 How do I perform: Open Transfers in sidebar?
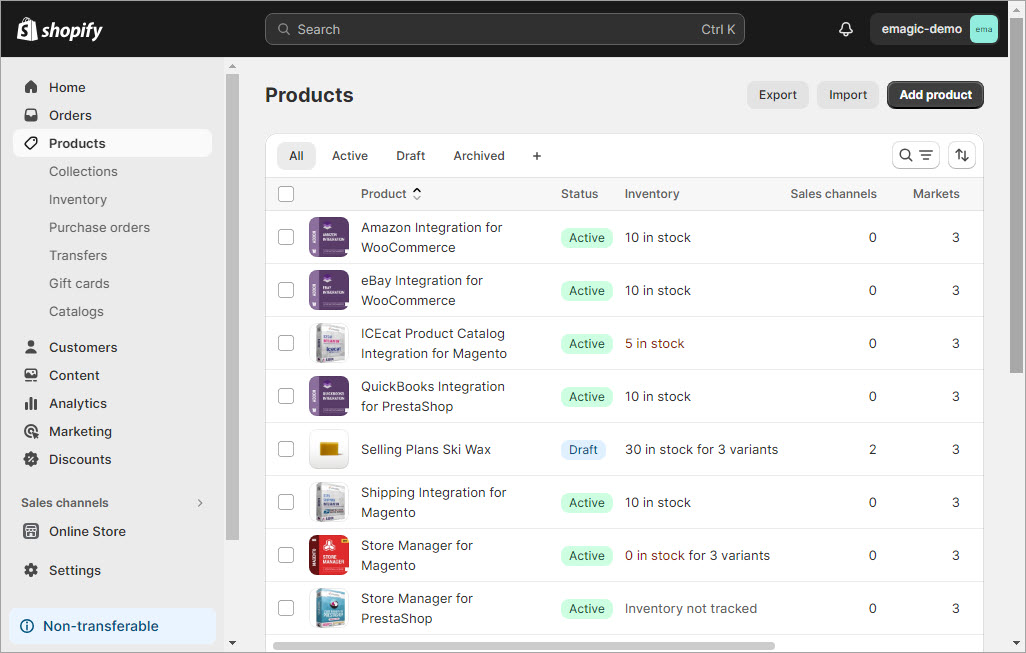click(78, 256)
